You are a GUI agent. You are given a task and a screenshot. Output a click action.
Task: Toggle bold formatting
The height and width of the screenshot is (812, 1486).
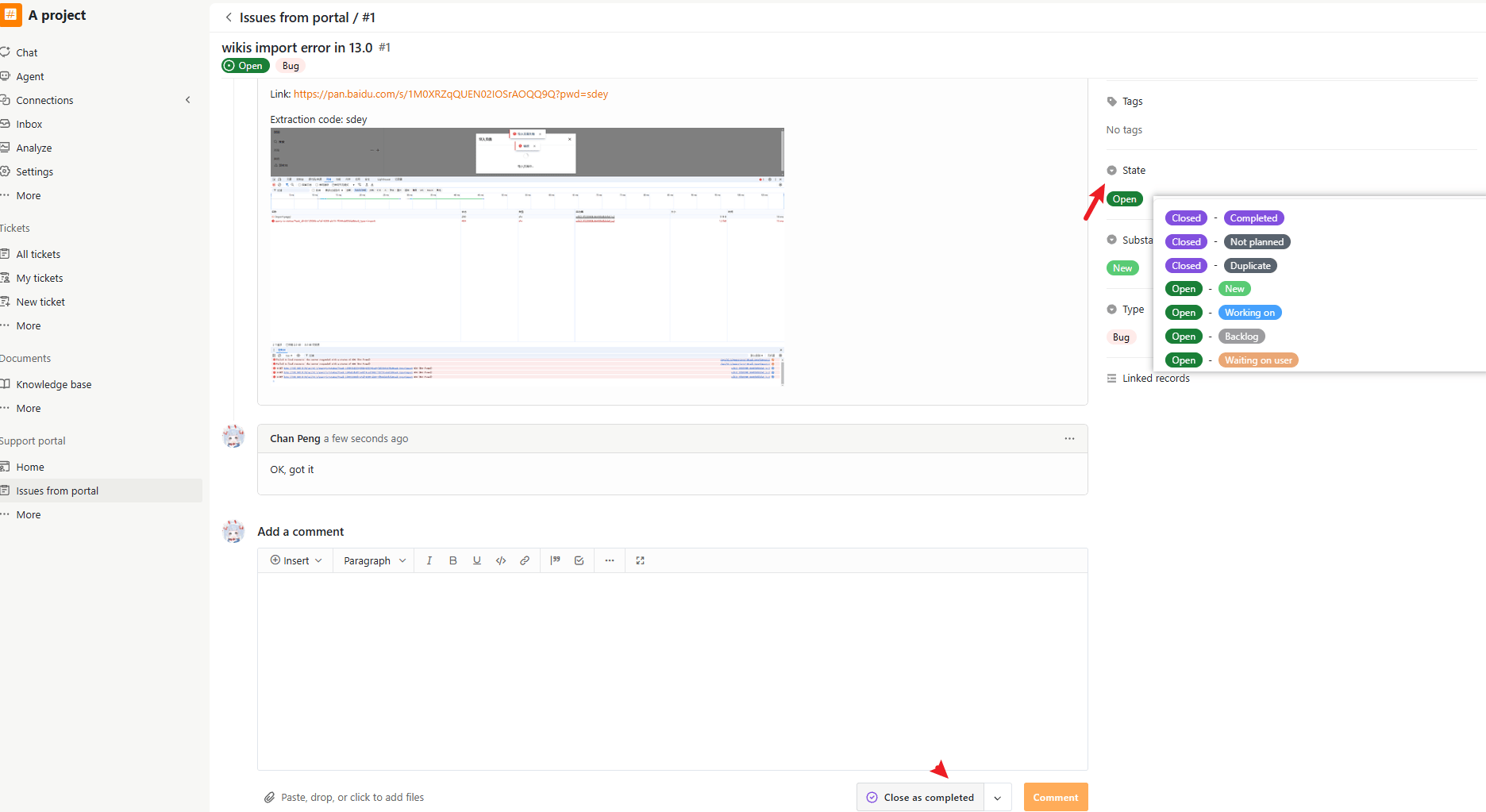pyautogui.click(x=453, y=560)
